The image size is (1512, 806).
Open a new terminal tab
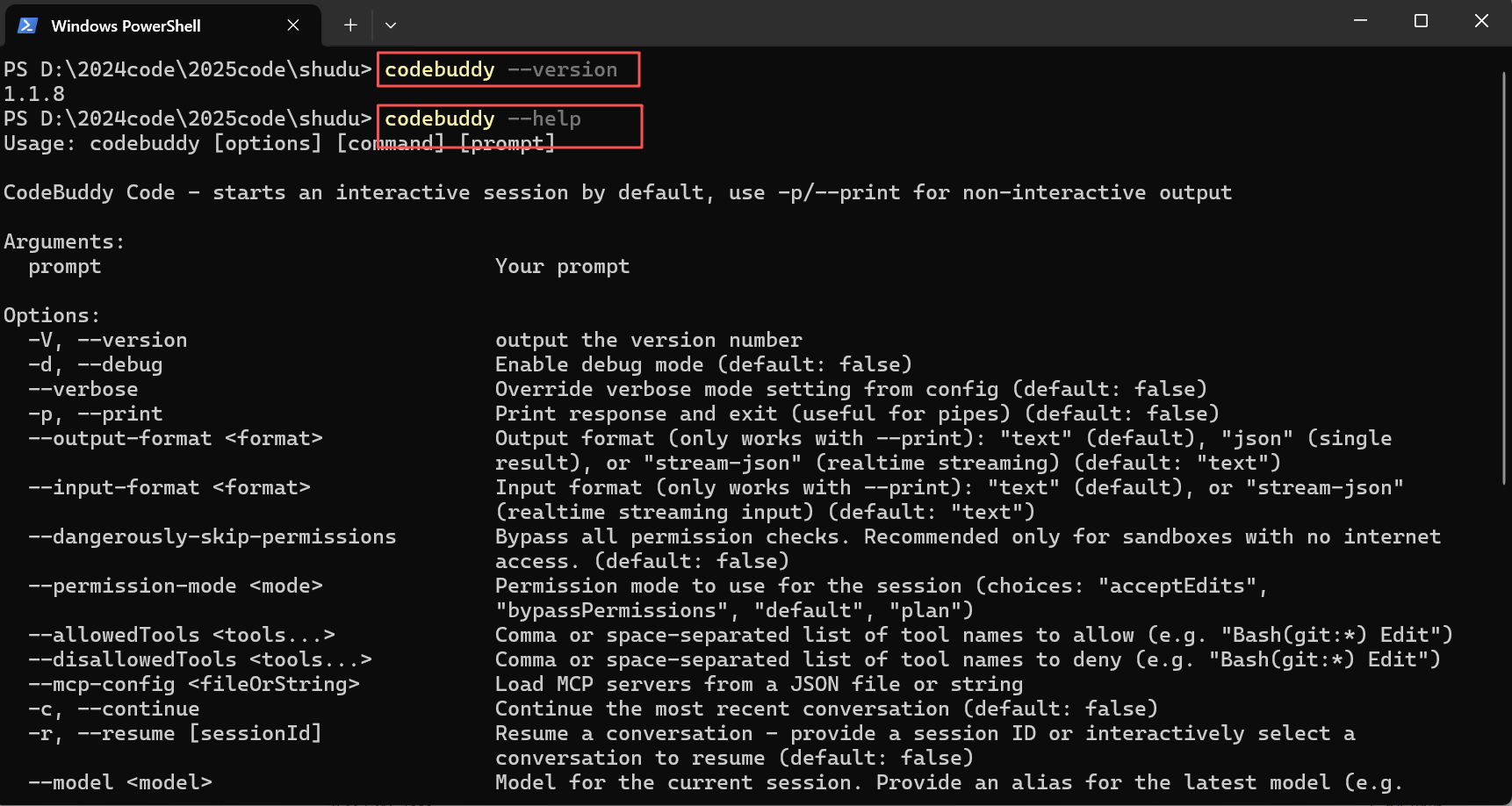[x=350, y=25]
